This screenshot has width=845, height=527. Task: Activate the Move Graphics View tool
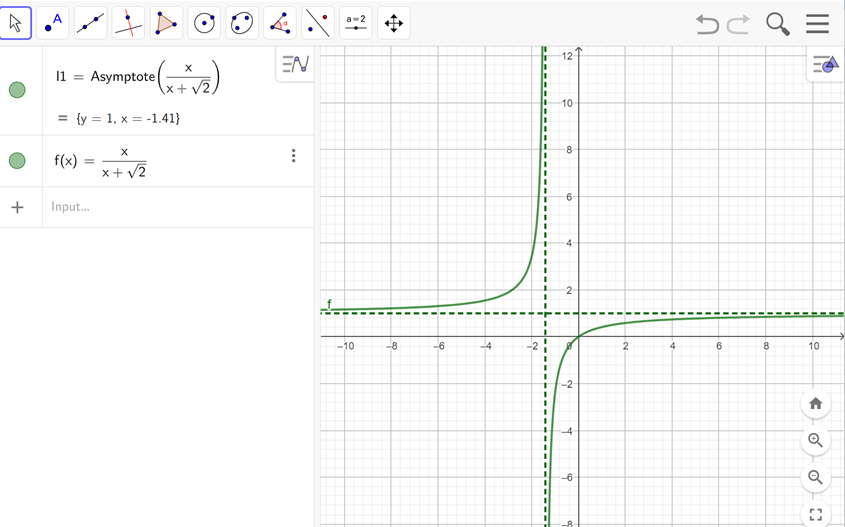[393, 23]
